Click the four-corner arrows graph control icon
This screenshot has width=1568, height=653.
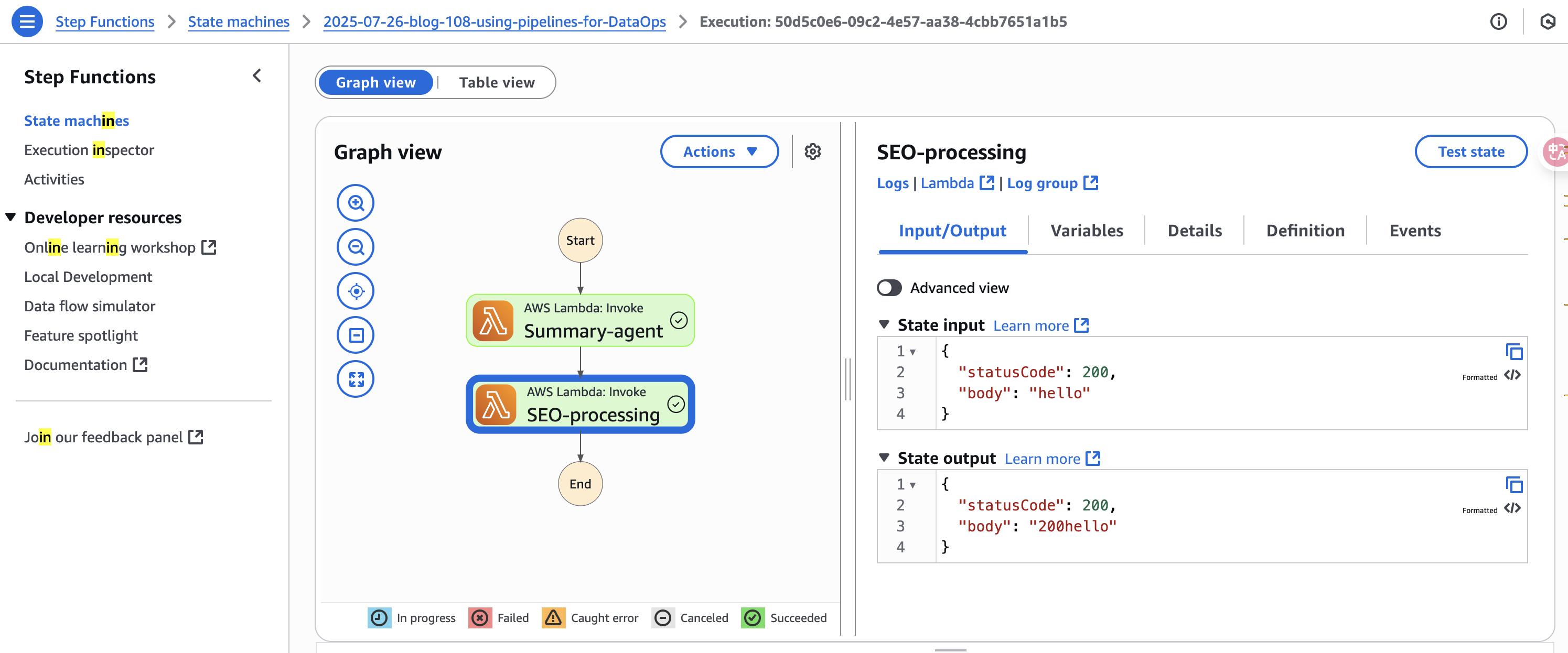[356, 379]
